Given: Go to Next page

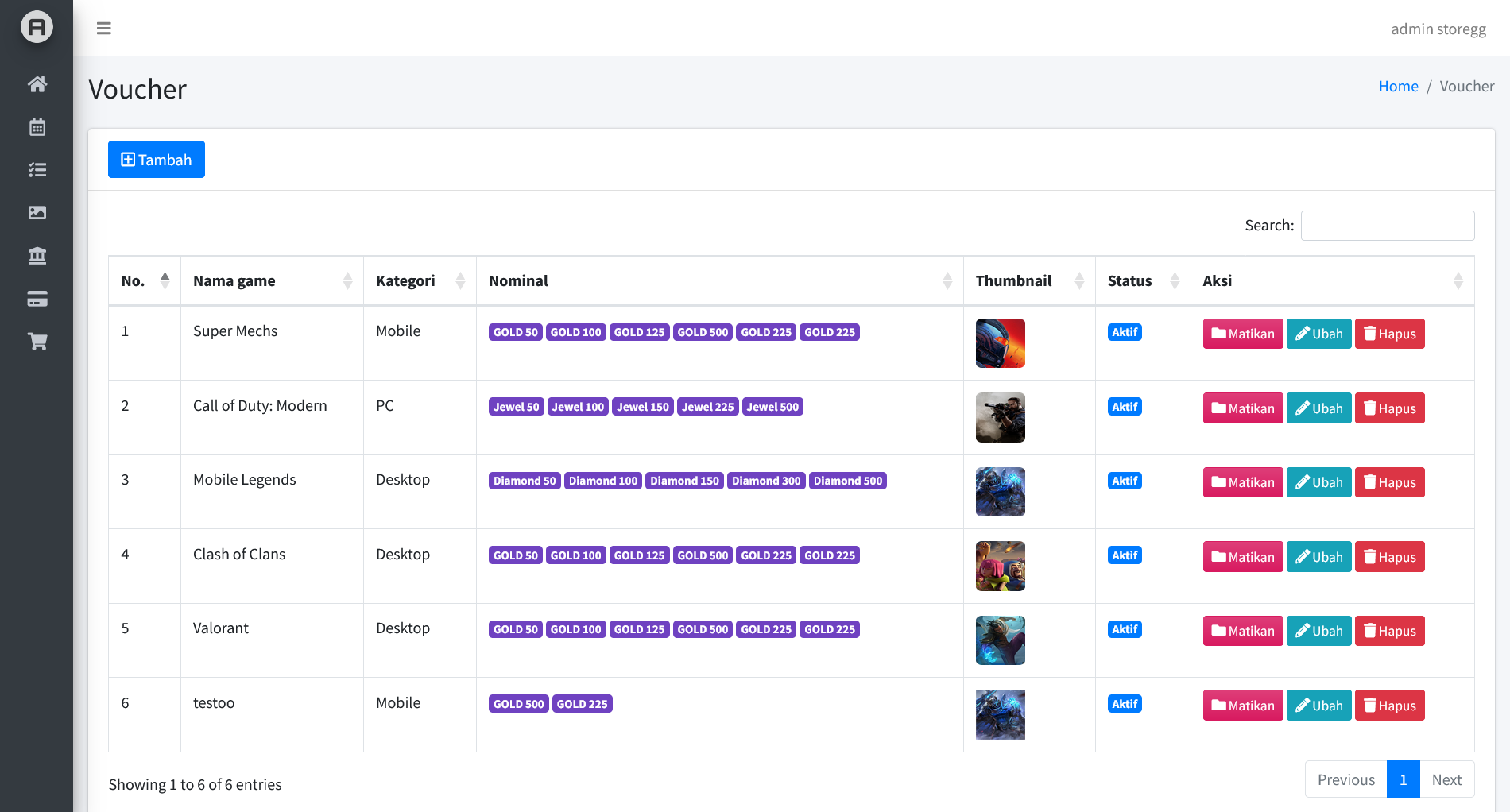Looking at the screenshot, I should point(1447,779).
